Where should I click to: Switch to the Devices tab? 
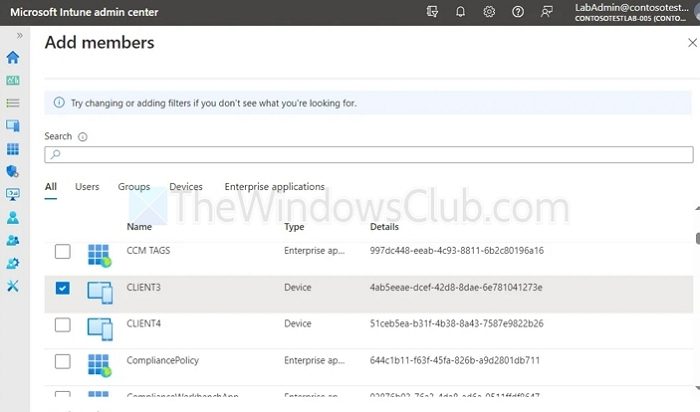pyautogui.click(x=186, y=187)
